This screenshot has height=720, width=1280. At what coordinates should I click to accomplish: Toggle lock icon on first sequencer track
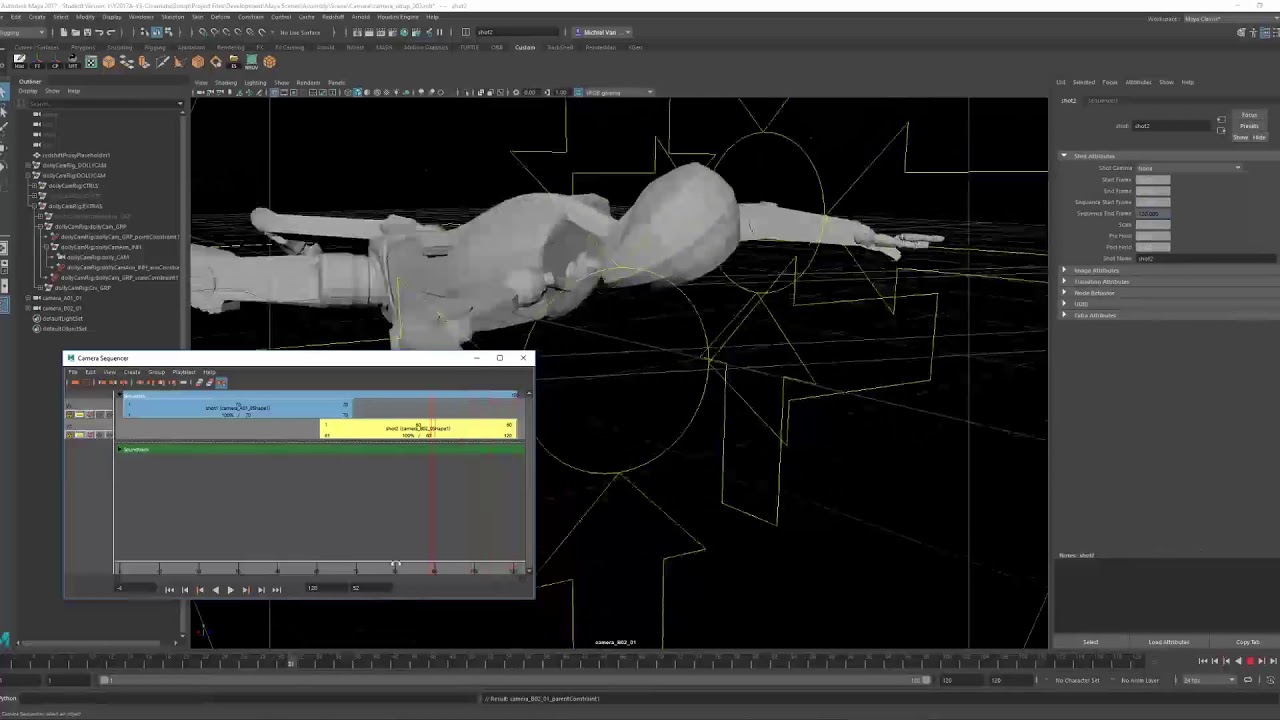(70, 415)
